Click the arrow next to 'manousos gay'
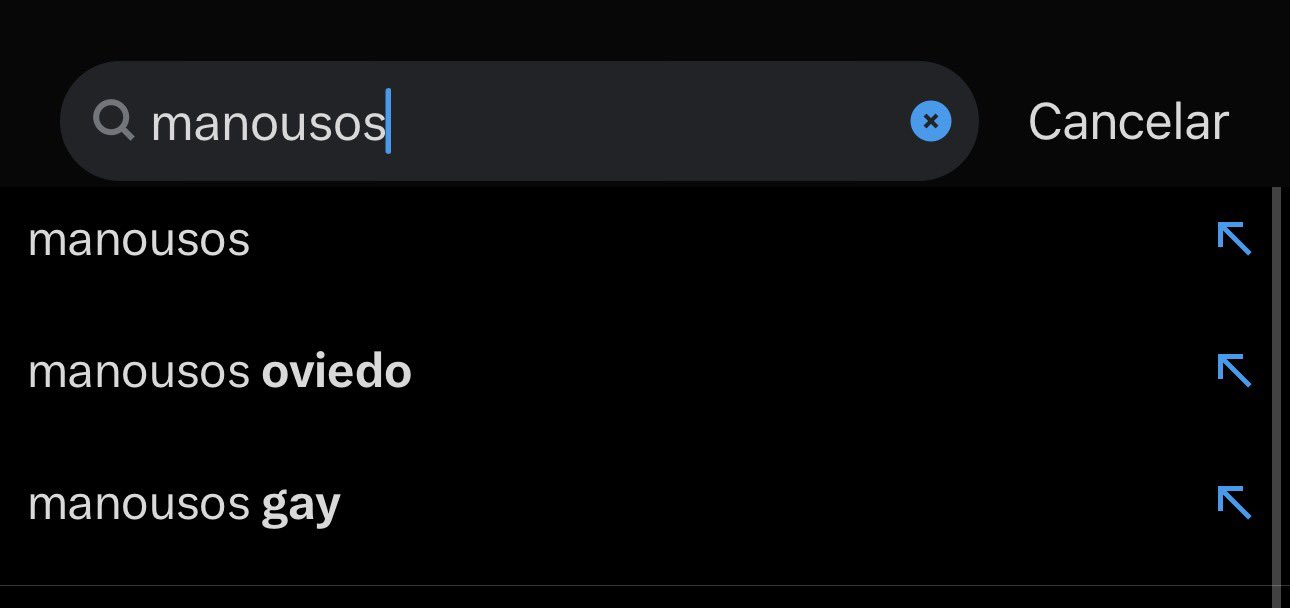Image resolution: width=1290 pixels, height=608 pixels. [x=1234, y=502]
